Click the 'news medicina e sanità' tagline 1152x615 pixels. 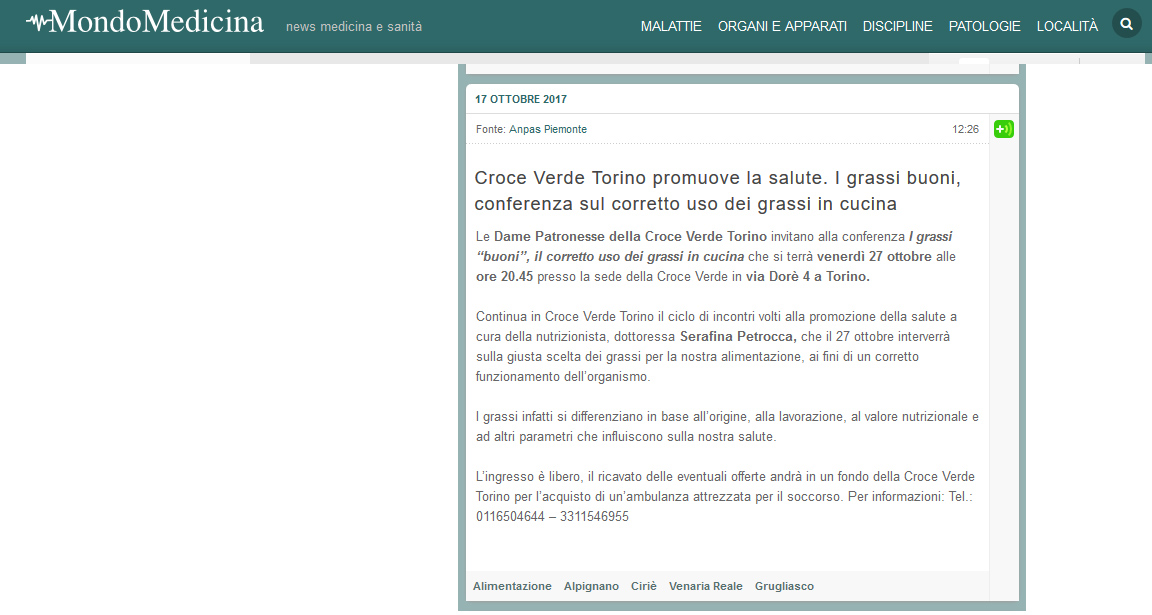tap(354, 27)
